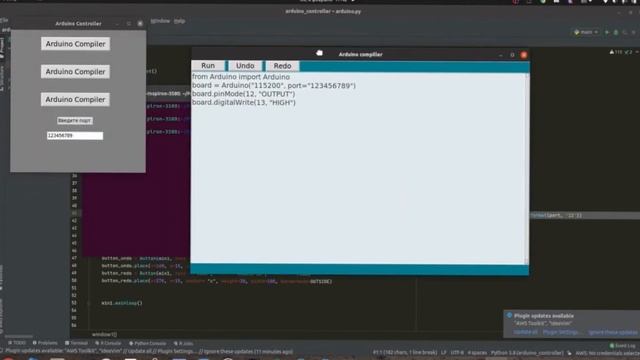Open the TODO tool window tab

pyautogui.click(x=17, y=343)
